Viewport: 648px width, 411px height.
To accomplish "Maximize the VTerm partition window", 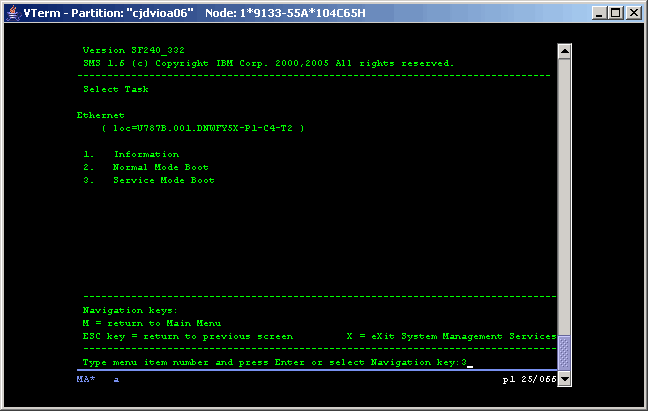I will [615, 13].
